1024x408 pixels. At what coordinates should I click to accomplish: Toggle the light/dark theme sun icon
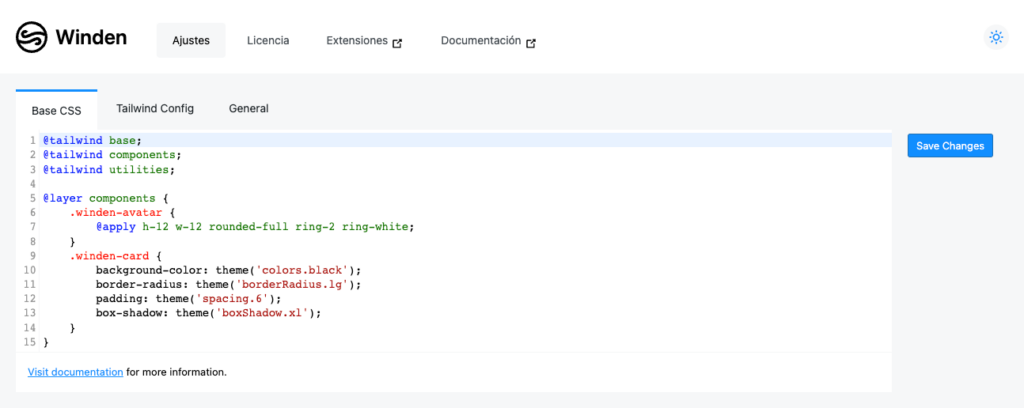click(996, 37)
